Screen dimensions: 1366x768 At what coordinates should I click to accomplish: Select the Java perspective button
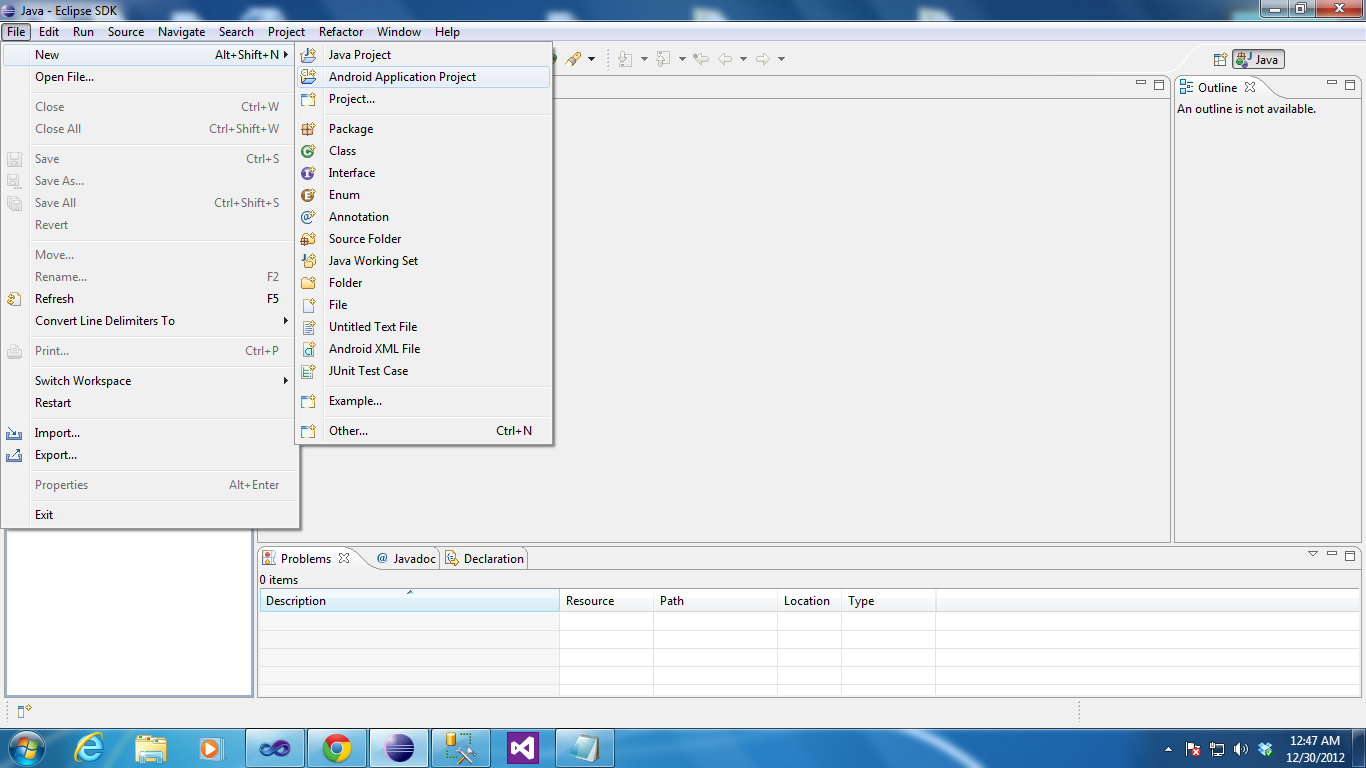pos(1258,59)
